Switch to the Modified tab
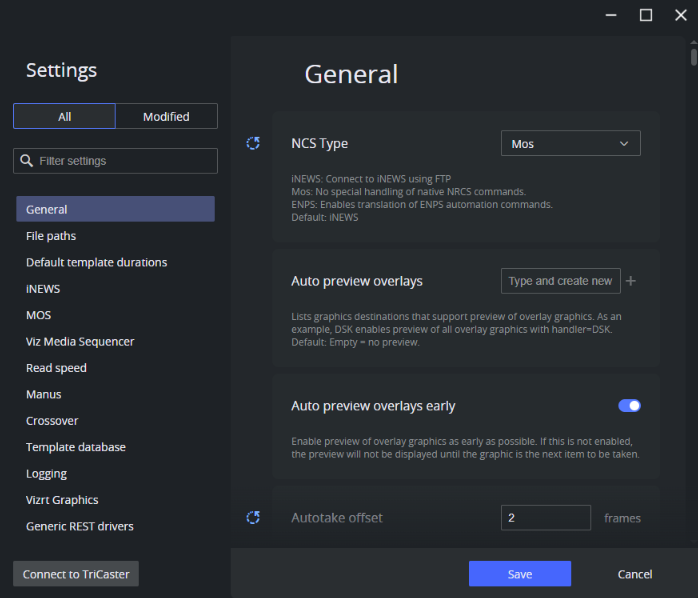 coord(166,117)
